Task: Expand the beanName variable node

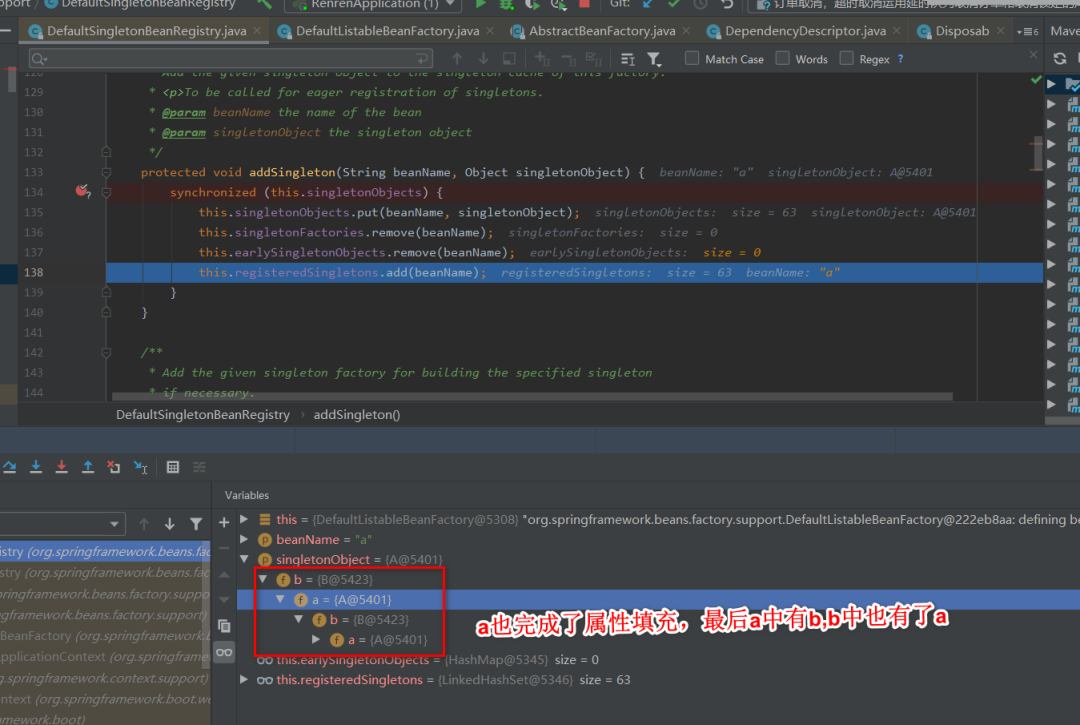Action: coord(246,540)
